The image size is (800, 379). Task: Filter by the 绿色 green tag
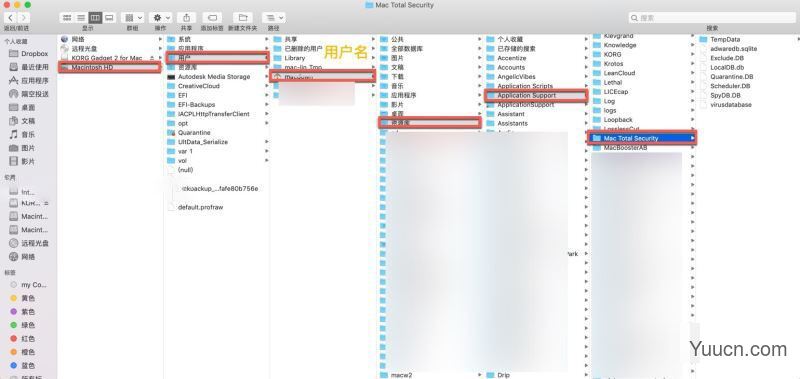point(23,325)
